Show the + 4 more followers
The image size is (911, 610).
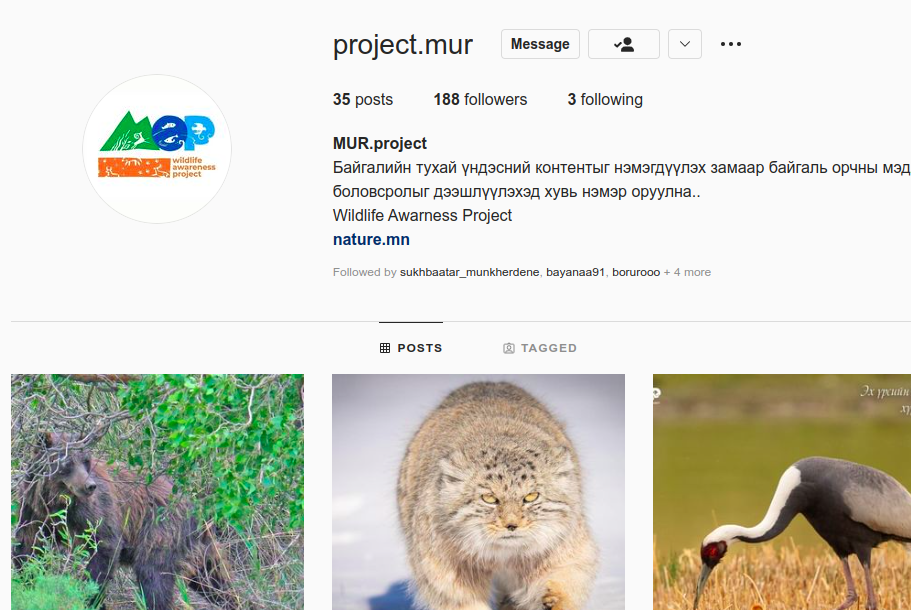pyautogui.click(x=687, y=272)
